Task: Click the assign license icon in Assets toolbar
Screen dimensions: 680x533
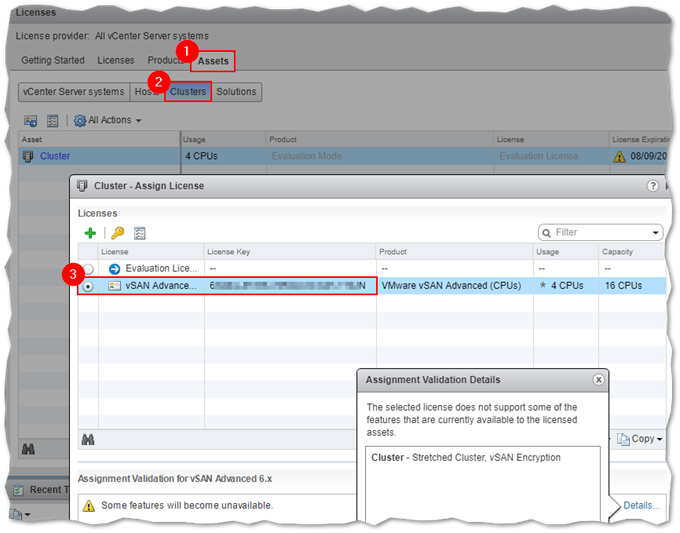Action: (x=30, y=121)
